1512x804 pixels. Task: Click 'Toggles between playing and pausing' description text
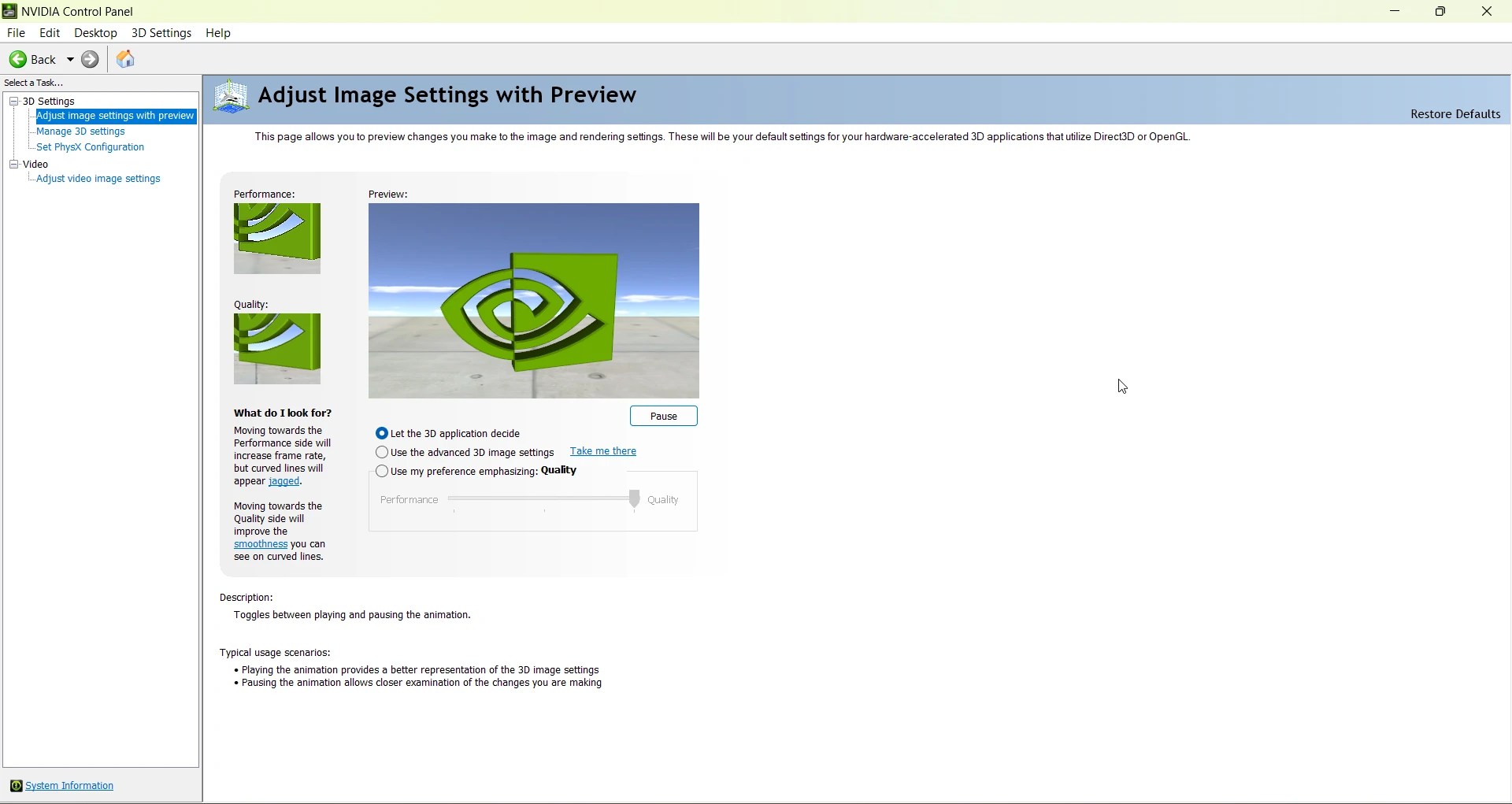coord(352,616)
